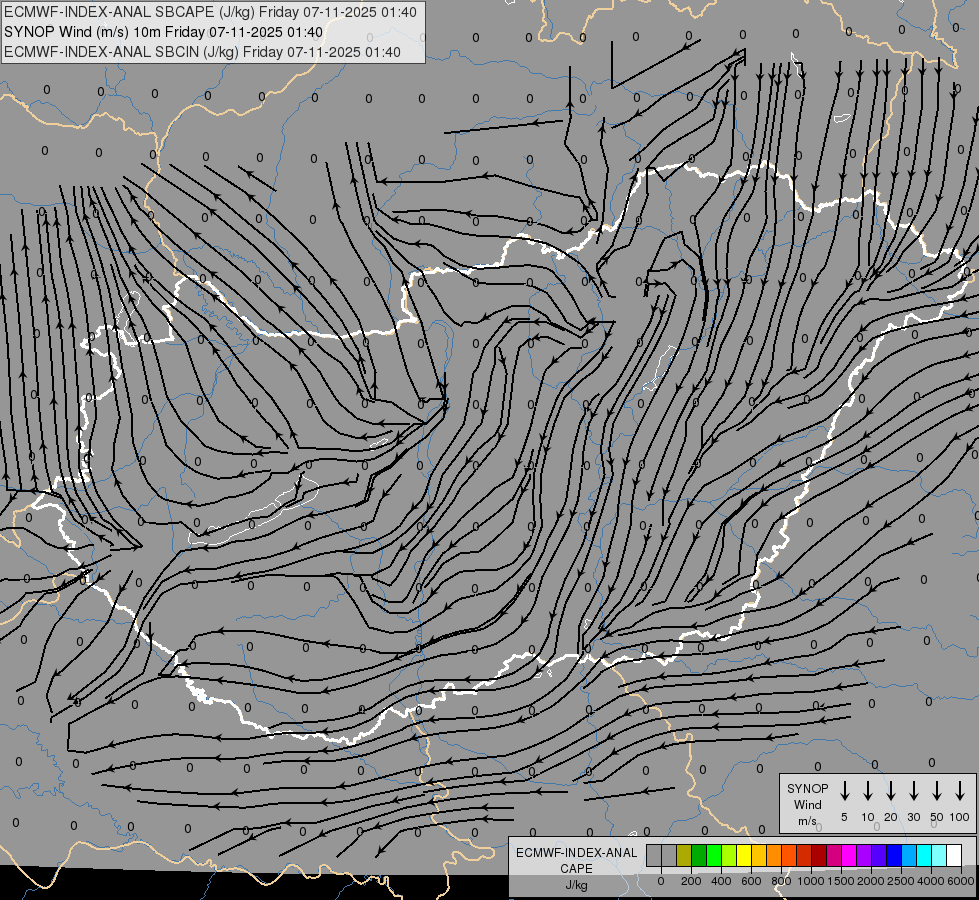Click the 20 label in wind legend
Screen dimensions: 979x900
(x=890, y=817)
